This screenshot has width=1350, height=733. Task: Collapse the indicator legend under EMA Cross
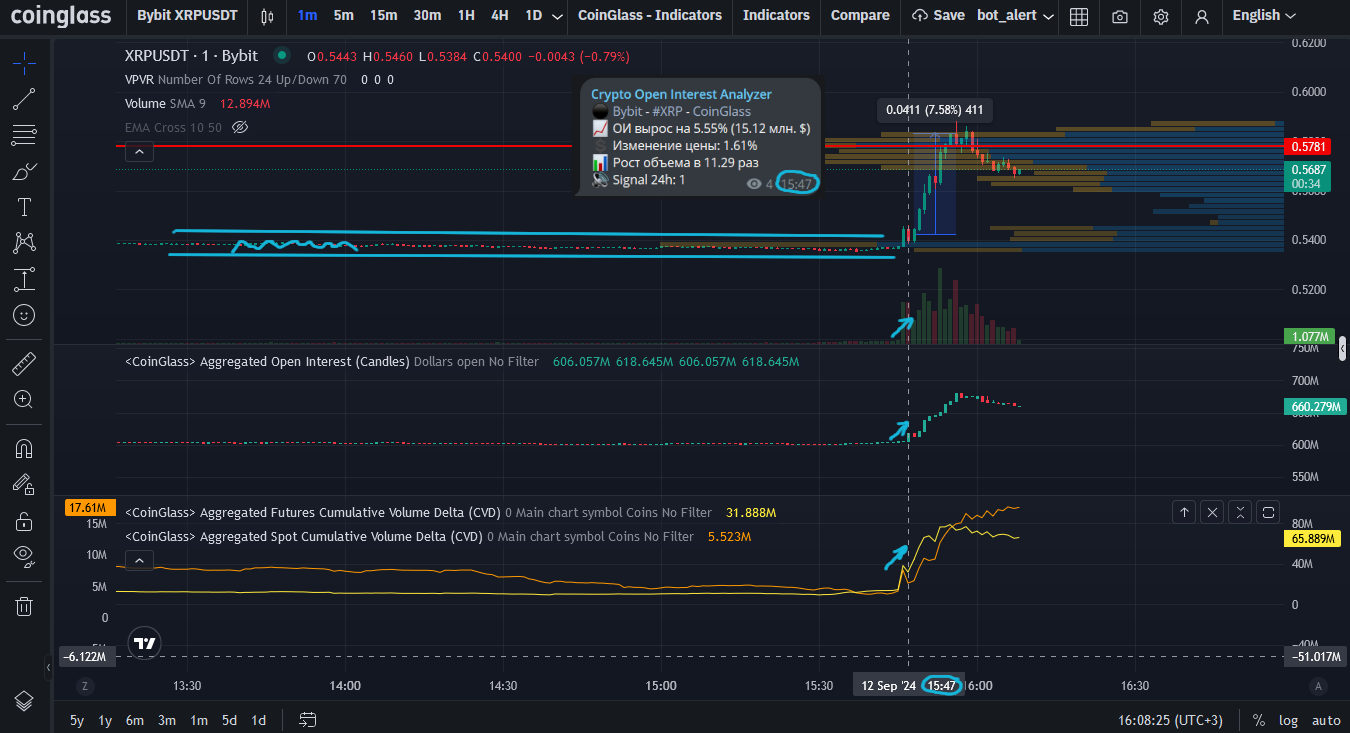coord(139,152)
